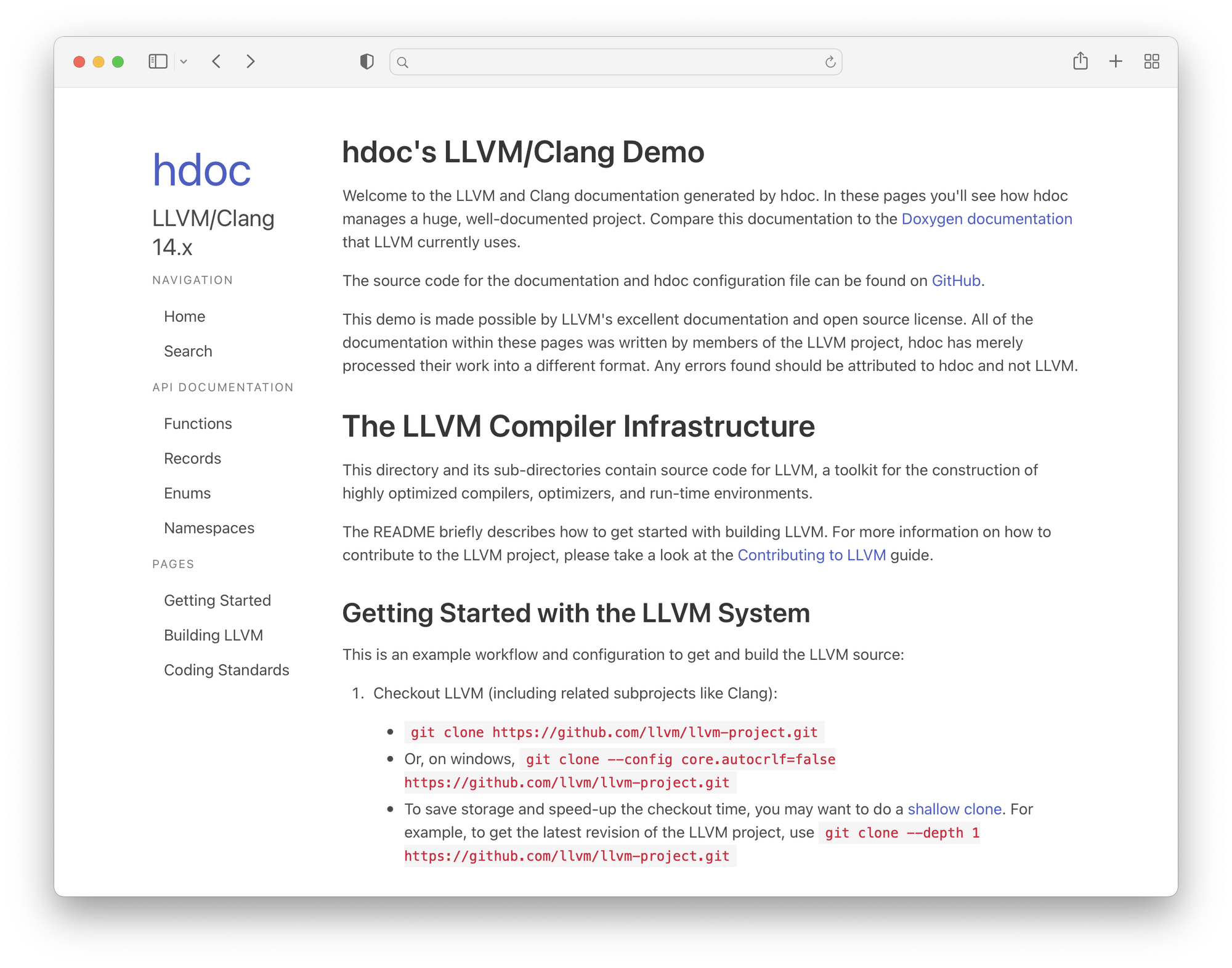This screenshot has height=968, width=1232.
Task: Show the tab overview grid icon
Action: pos(1152,62)
